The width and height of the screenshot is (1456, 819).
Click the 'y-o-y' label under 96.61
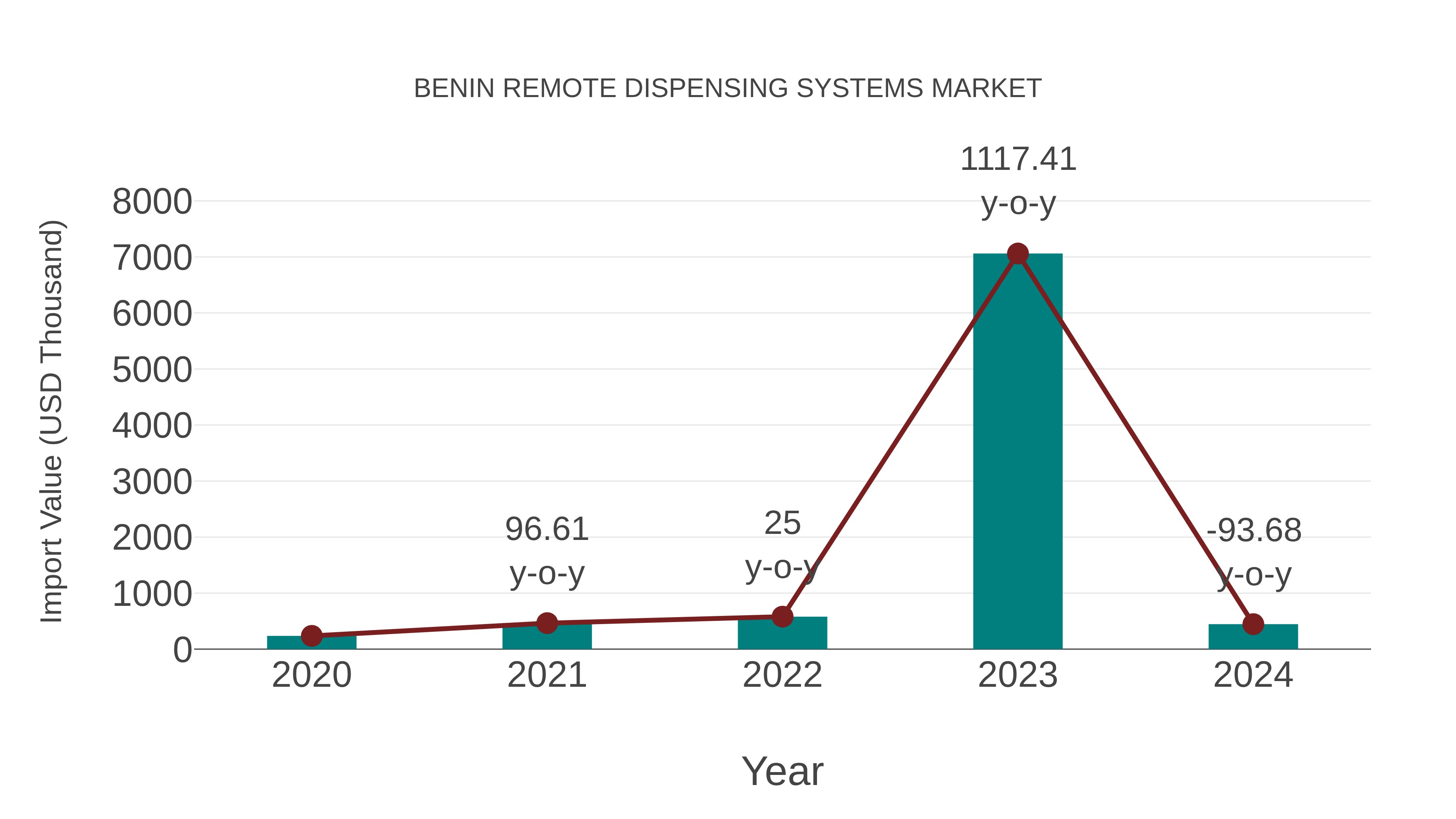coord(547,575)
